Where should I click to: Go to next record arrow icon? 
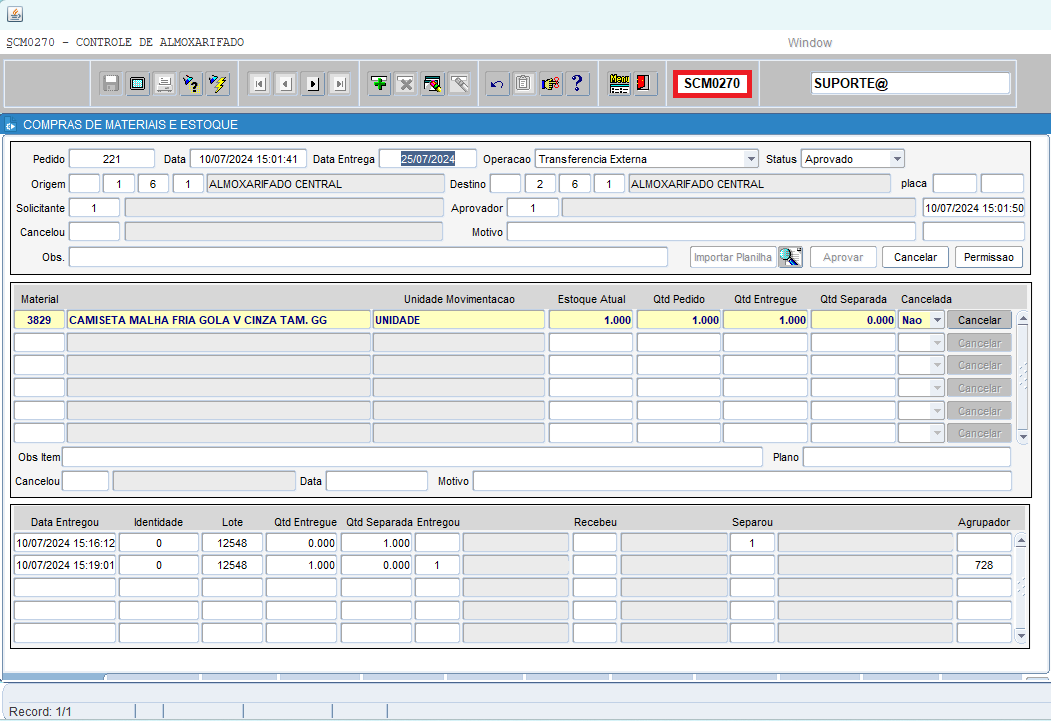[x=313, y=84]
